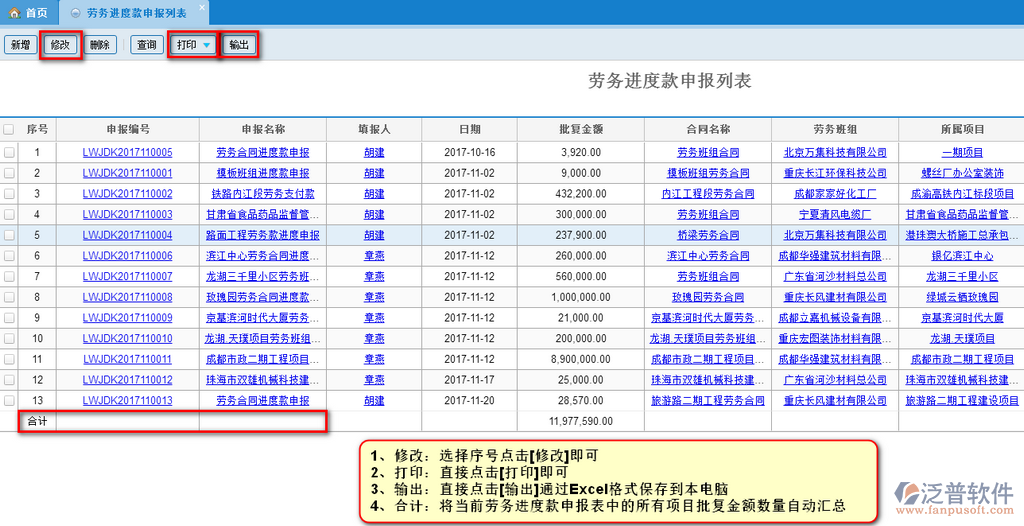Screen dimensions: 1024x526
Task: Open the 铁路内江段劳务支付款 declaration link
Action: [x=264, y=194]
